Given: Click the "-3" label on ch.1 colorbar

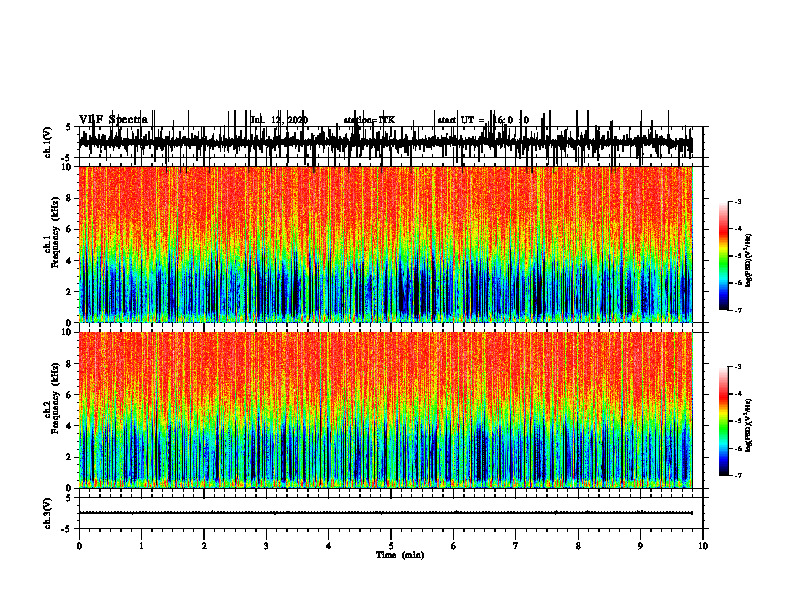Looking at the screenshot, I should (x=738, y=202).
